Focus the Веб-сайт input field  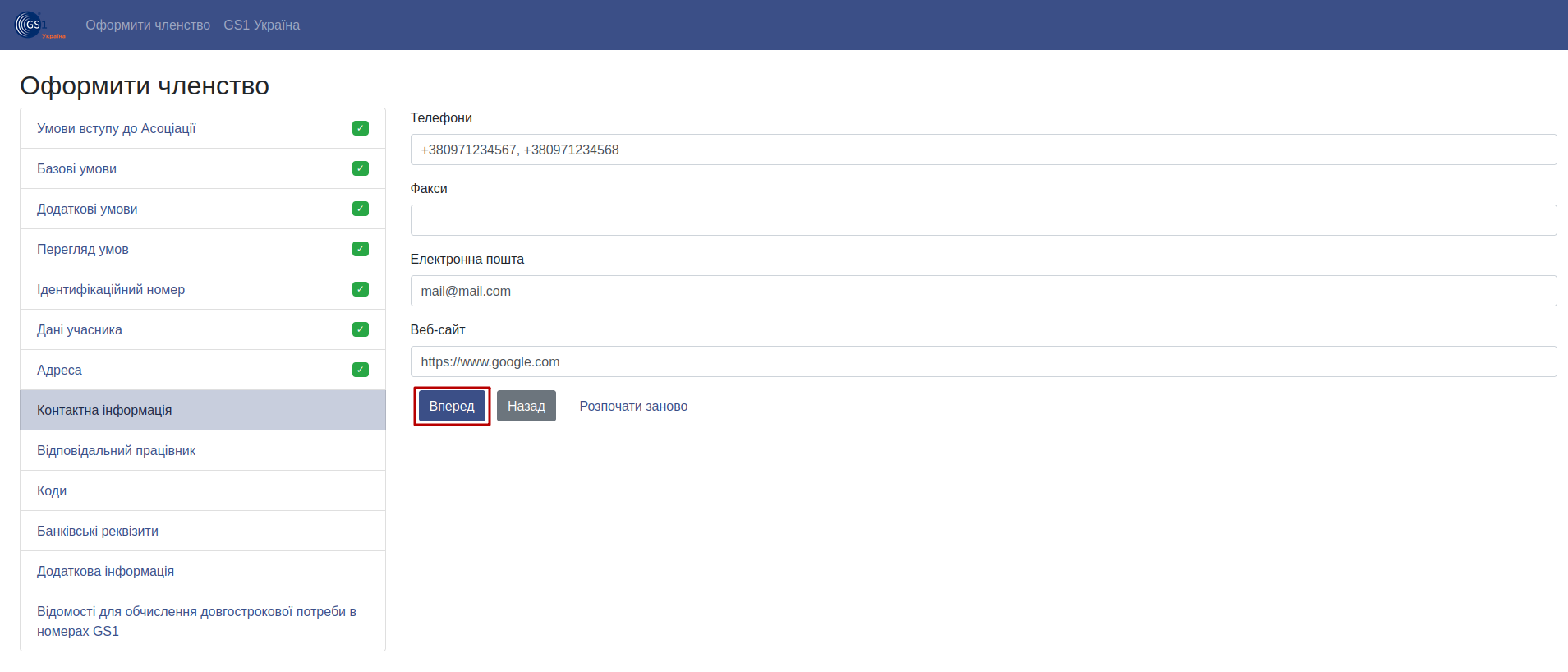click(x=983, y=361)
